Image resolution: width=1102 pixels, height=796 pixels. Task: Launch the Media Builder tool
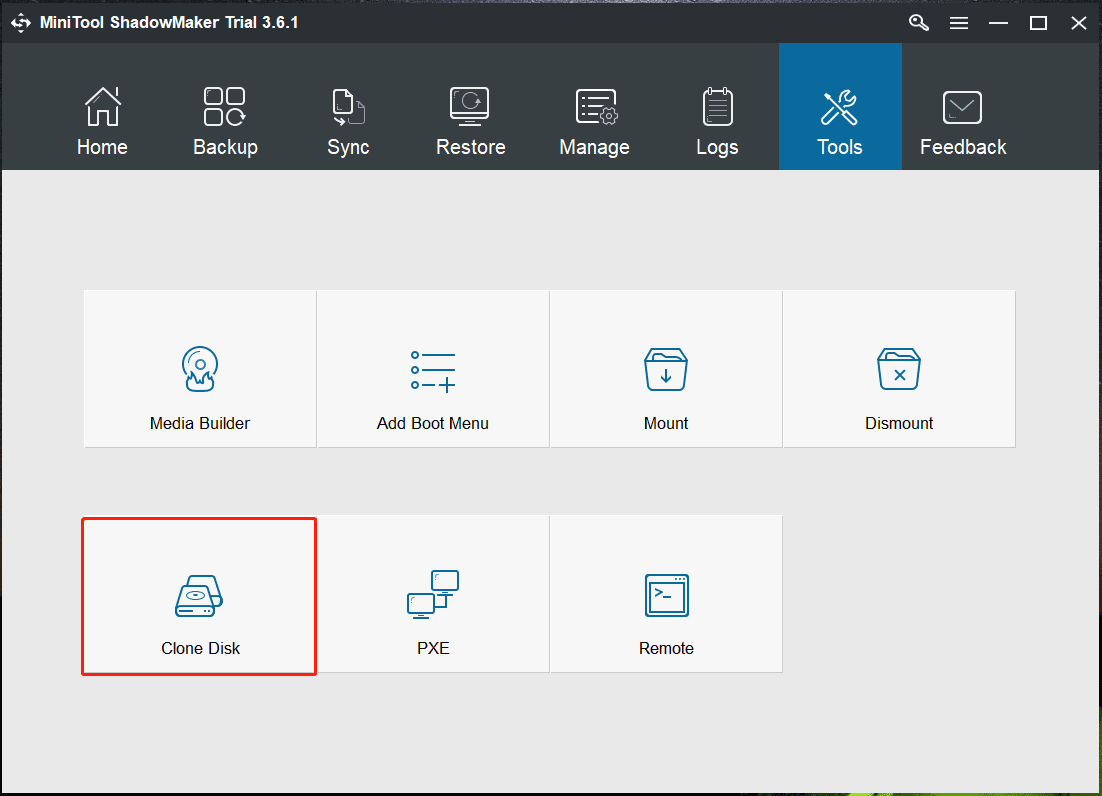coord(200,370)
